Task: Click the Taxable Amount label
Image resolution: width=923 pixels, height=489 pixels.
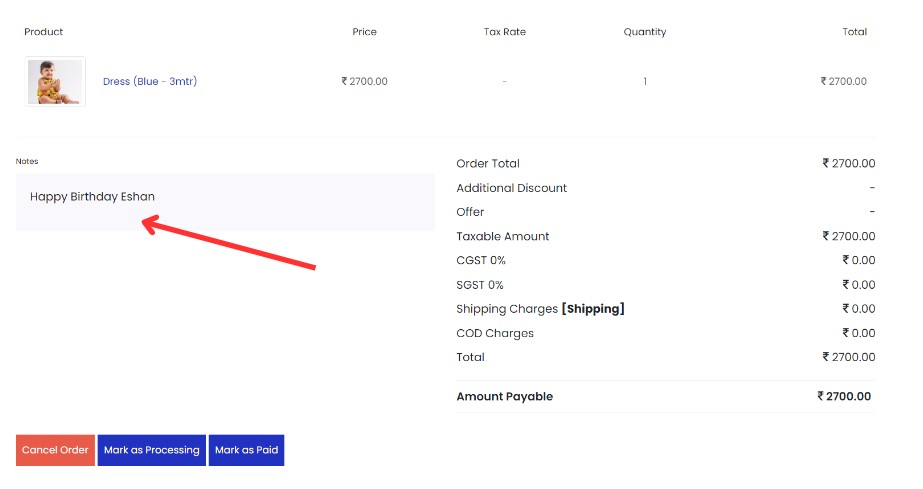Action: point(503,236)
